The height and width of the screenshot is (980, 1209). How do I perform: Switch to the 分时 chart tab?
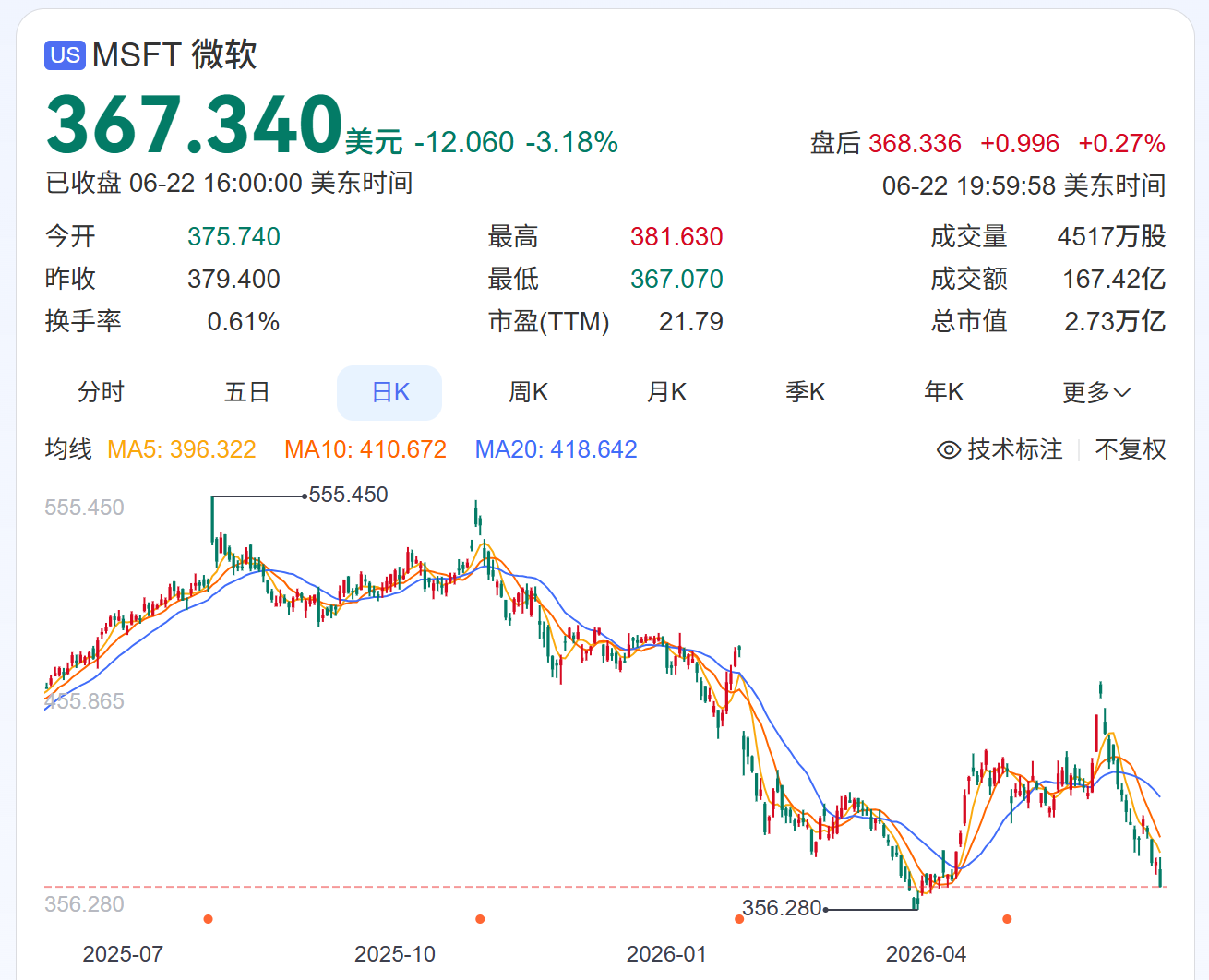[101, 392]
